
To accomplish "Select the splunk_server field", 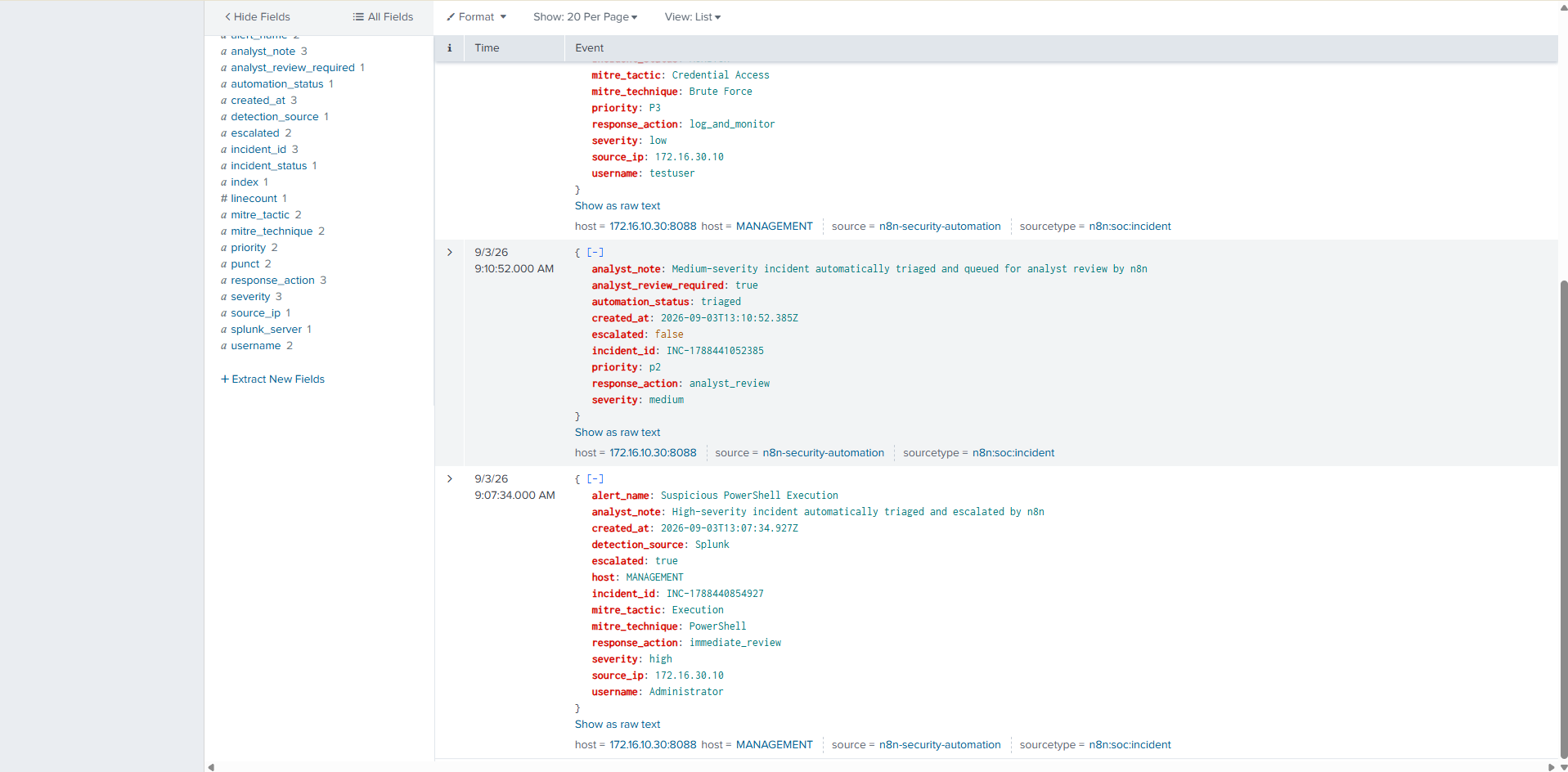I will tap(266, 330).
